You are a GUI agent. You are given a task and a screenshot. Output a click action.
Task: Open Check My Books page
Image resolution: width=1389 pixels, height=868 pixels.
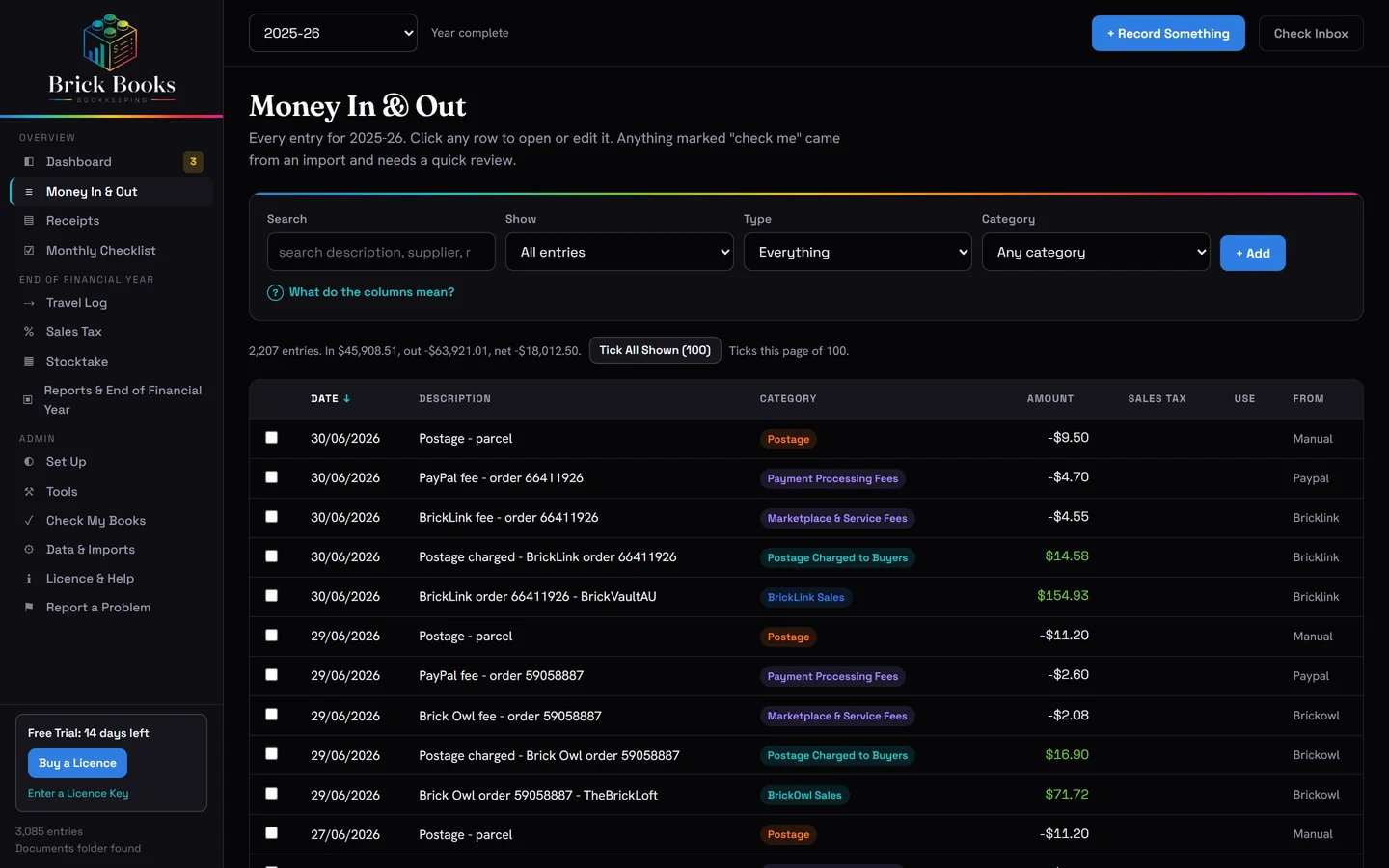(111, 521)
